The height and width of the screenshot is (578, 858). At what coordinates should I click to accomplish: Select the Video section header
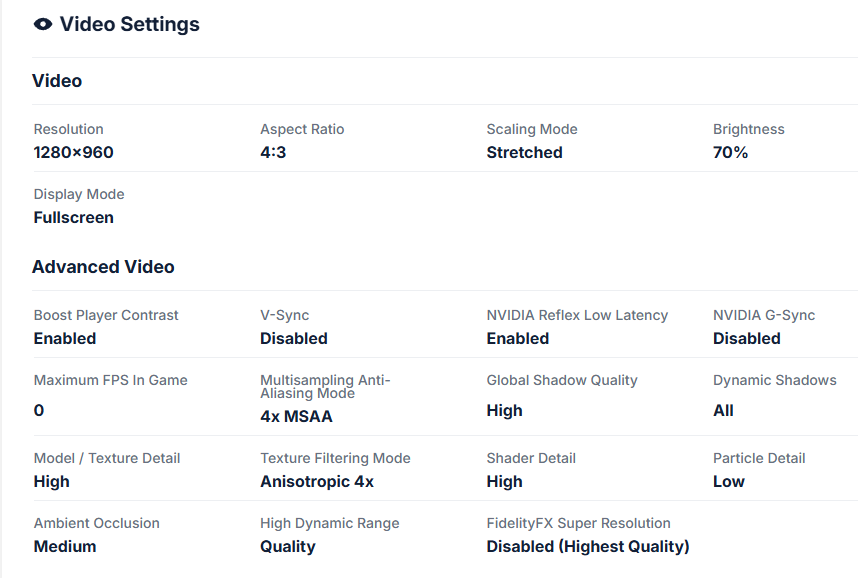57,81
